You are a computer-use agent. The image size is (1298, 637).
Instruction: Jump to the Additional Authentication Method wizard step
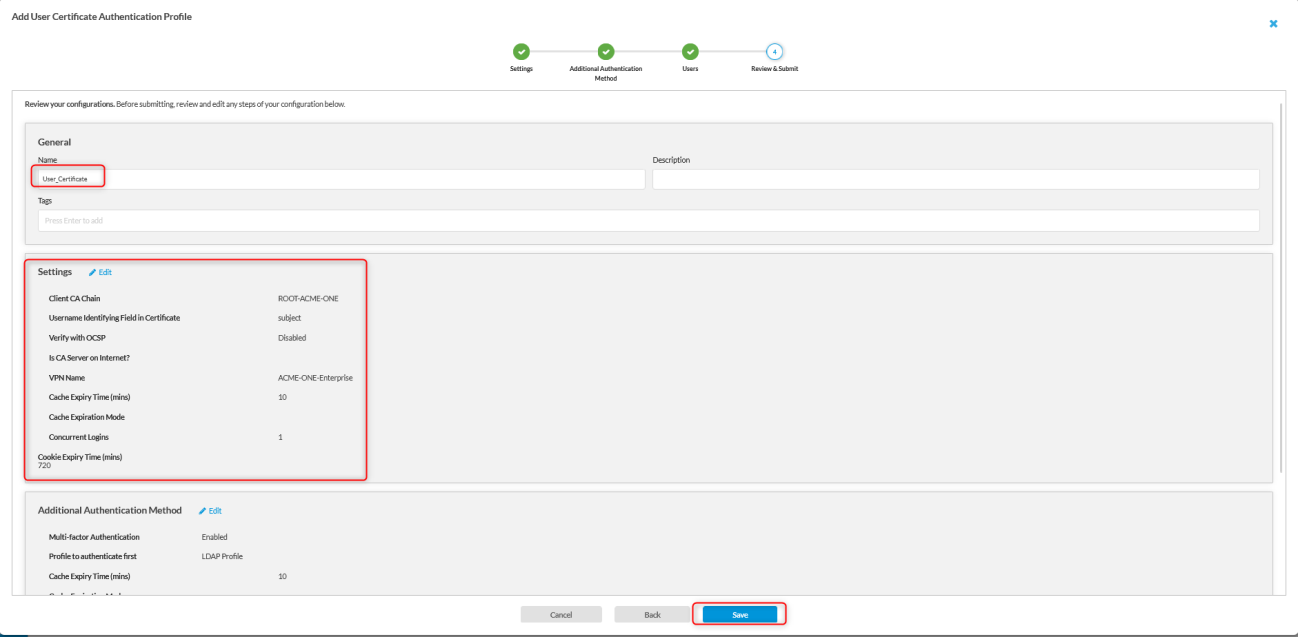(605, 52)
